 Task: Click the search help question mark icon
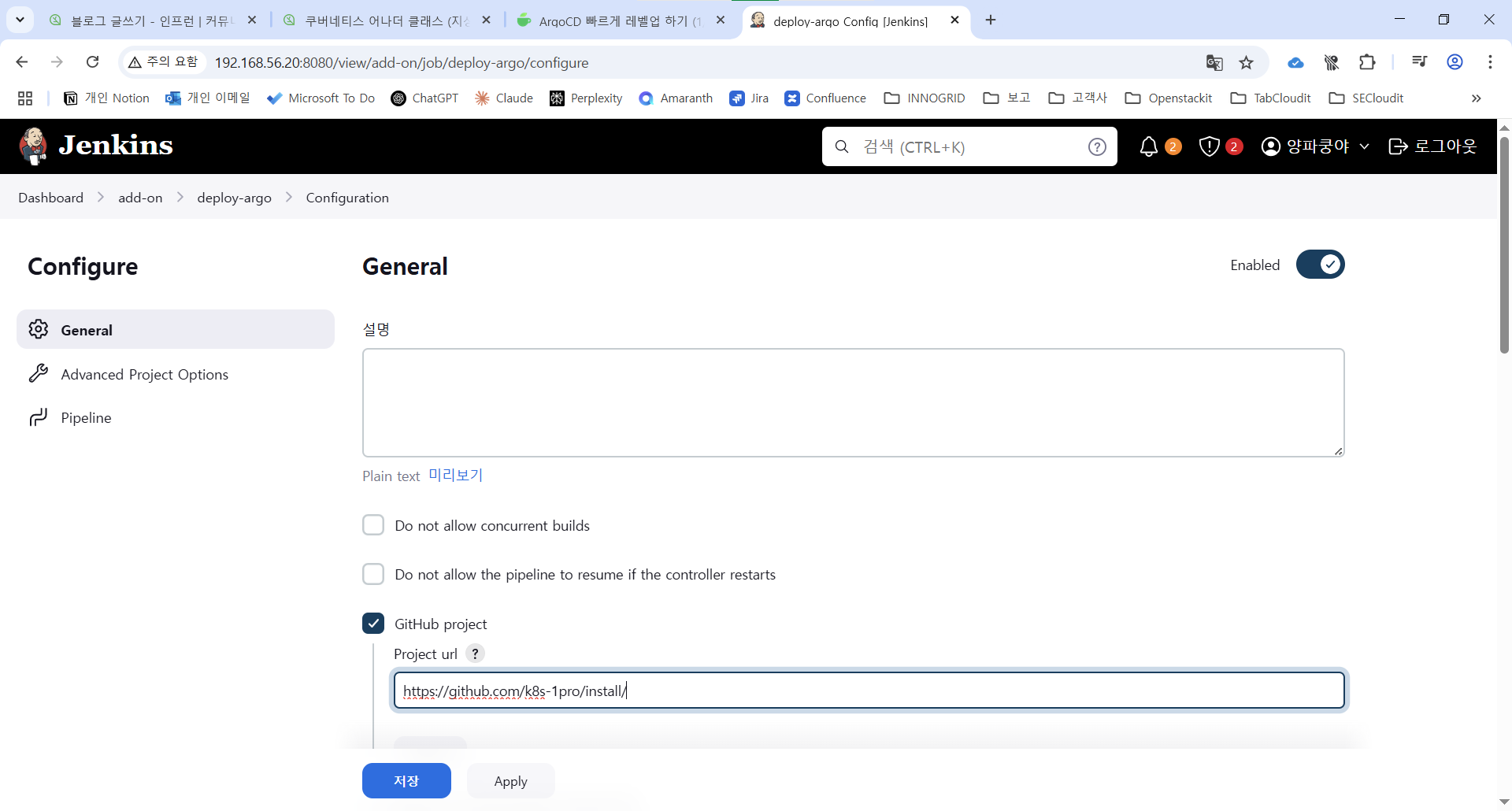coord(1097,146)
